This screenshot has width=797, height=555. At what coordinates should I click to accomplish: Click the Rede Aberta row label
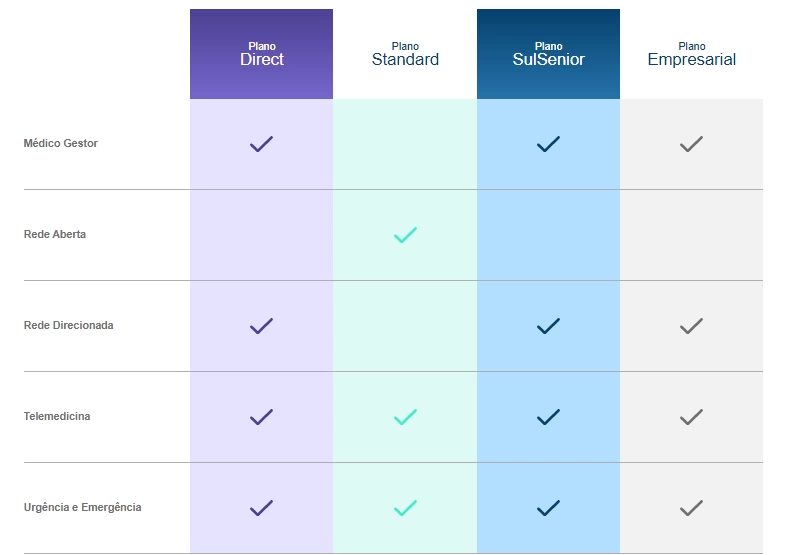coord(55,235)
